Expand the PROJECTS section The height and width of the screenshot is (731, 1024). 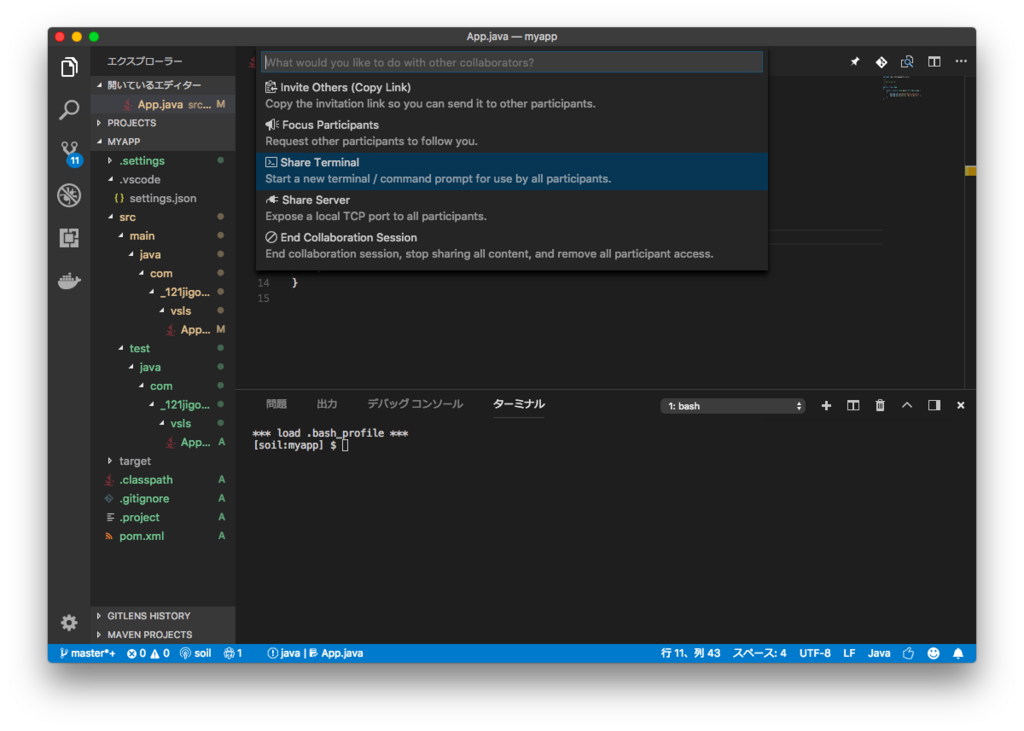click(163, 123)
